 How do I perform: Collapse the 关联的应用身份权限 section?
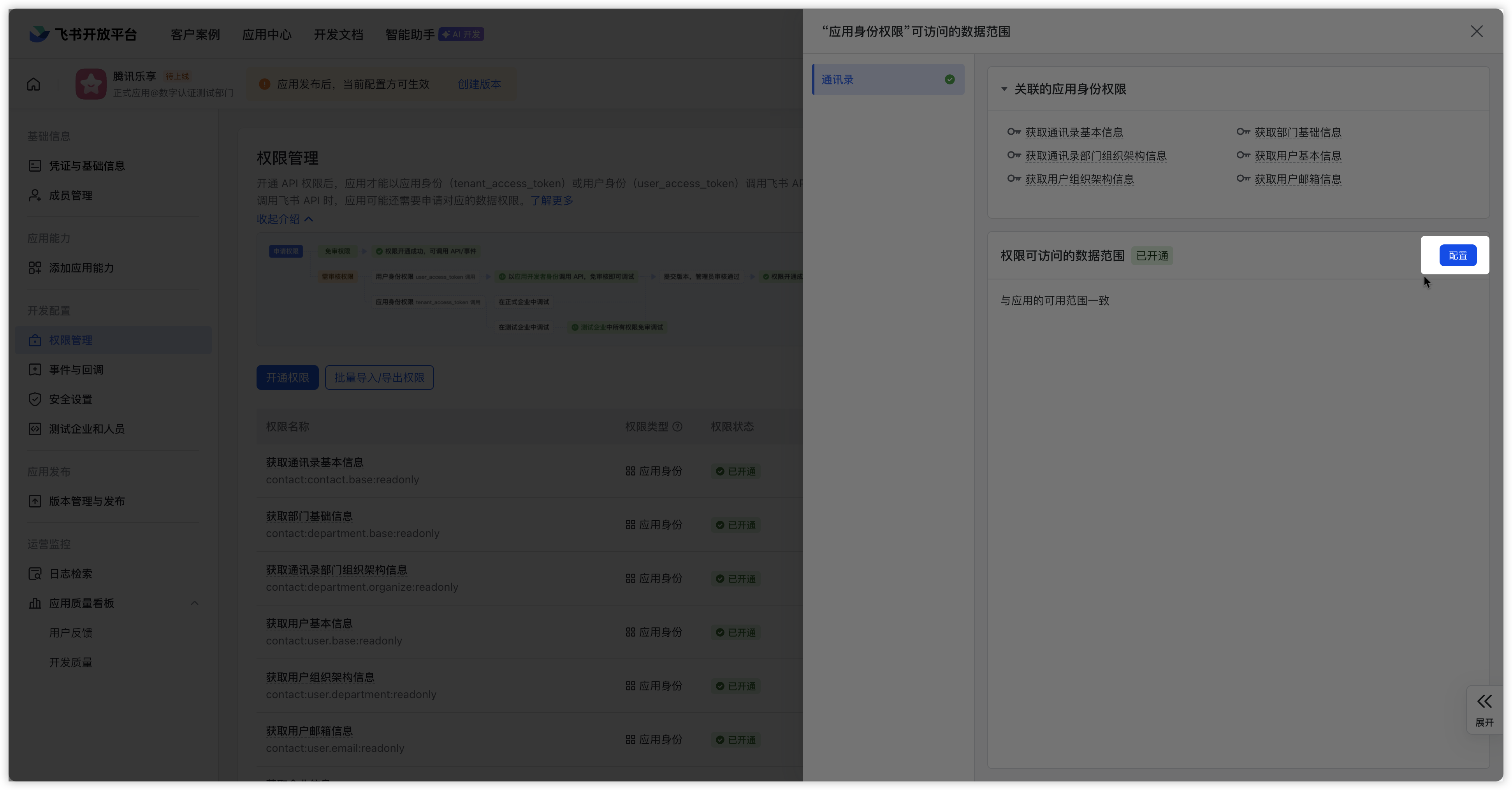1004,89
